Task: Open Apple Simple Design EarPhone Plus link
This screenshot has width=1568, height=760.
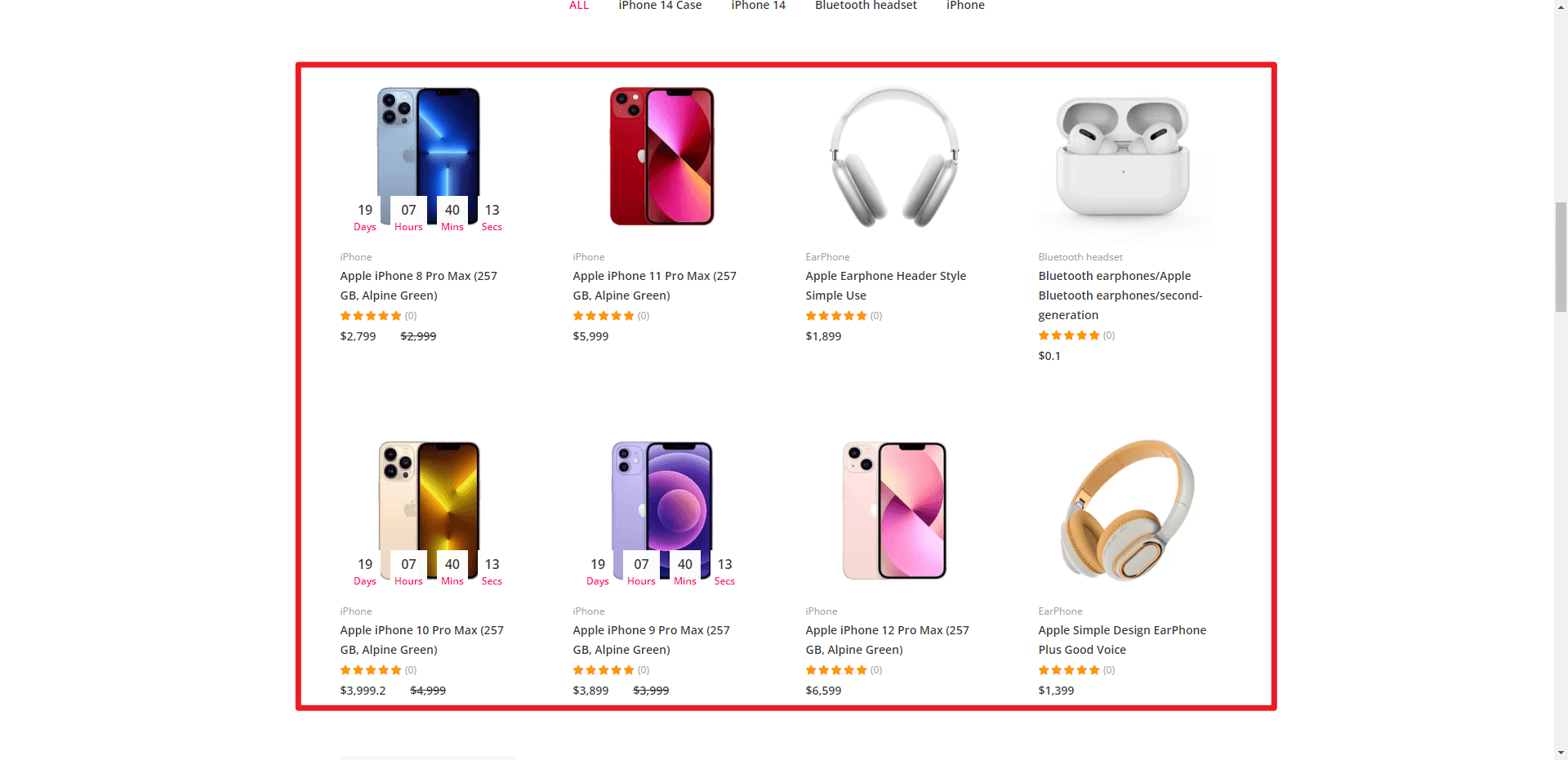Action: [1122, 640]
